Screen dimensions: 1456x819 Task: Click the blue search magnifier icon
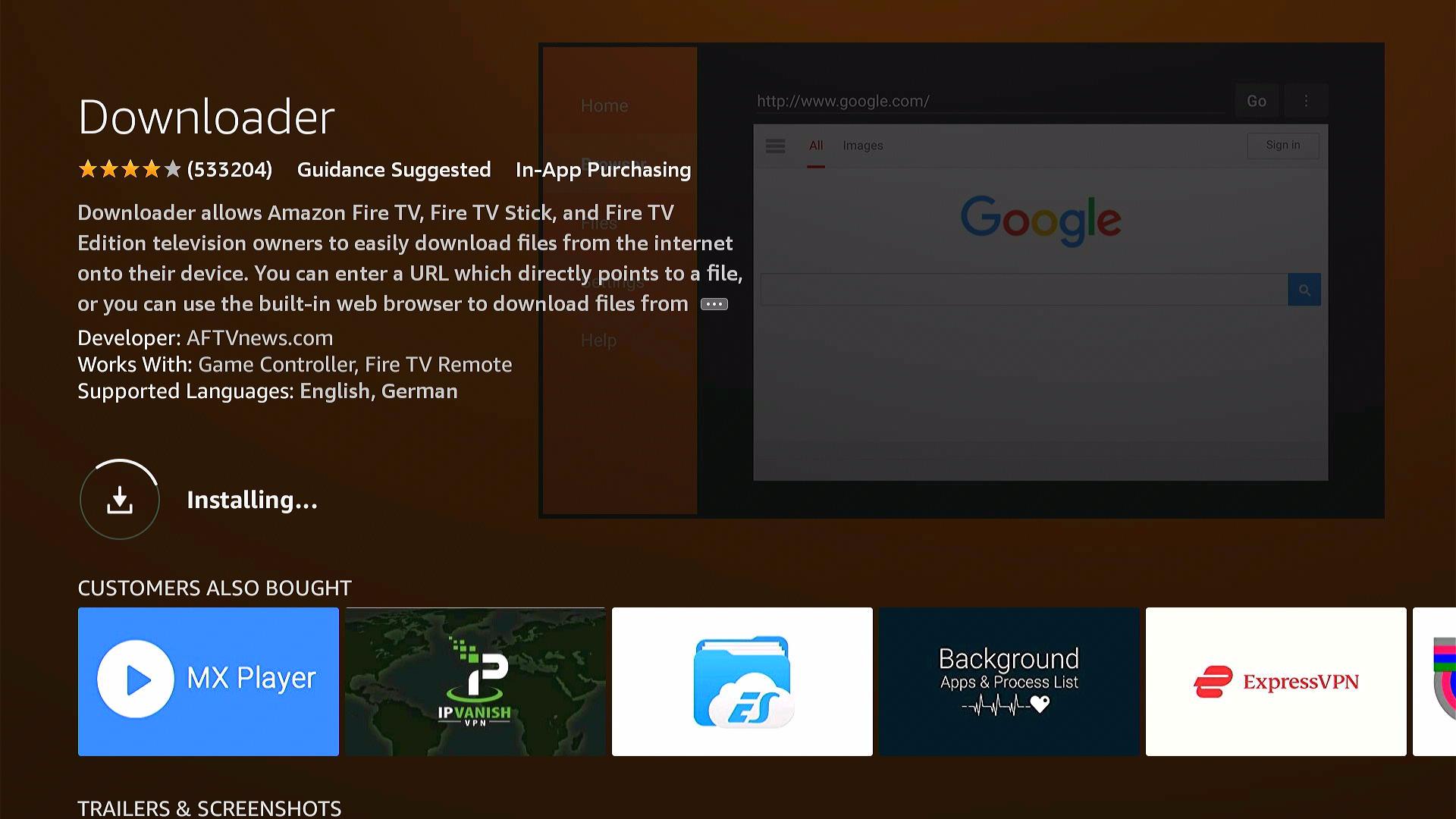(x=1304, y=290)
